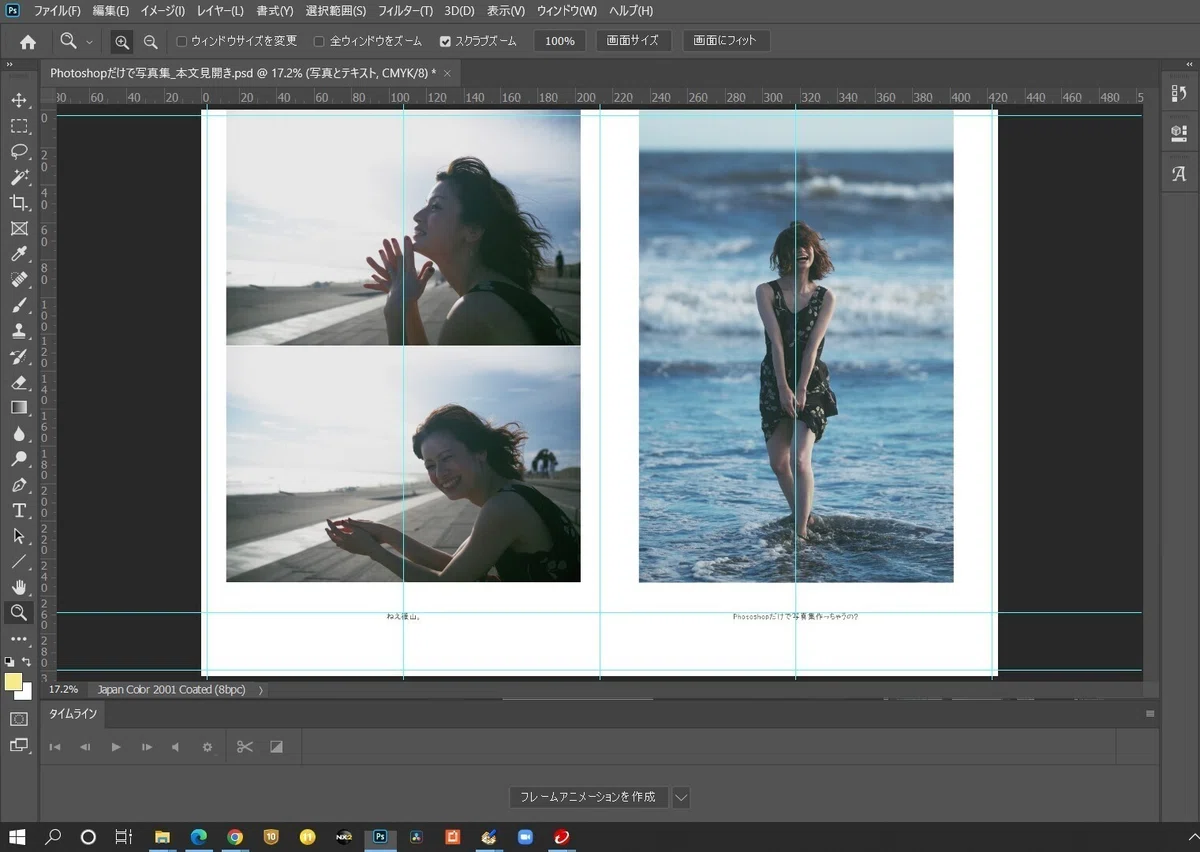Open the ファイル(F) menu

point(57,11)
